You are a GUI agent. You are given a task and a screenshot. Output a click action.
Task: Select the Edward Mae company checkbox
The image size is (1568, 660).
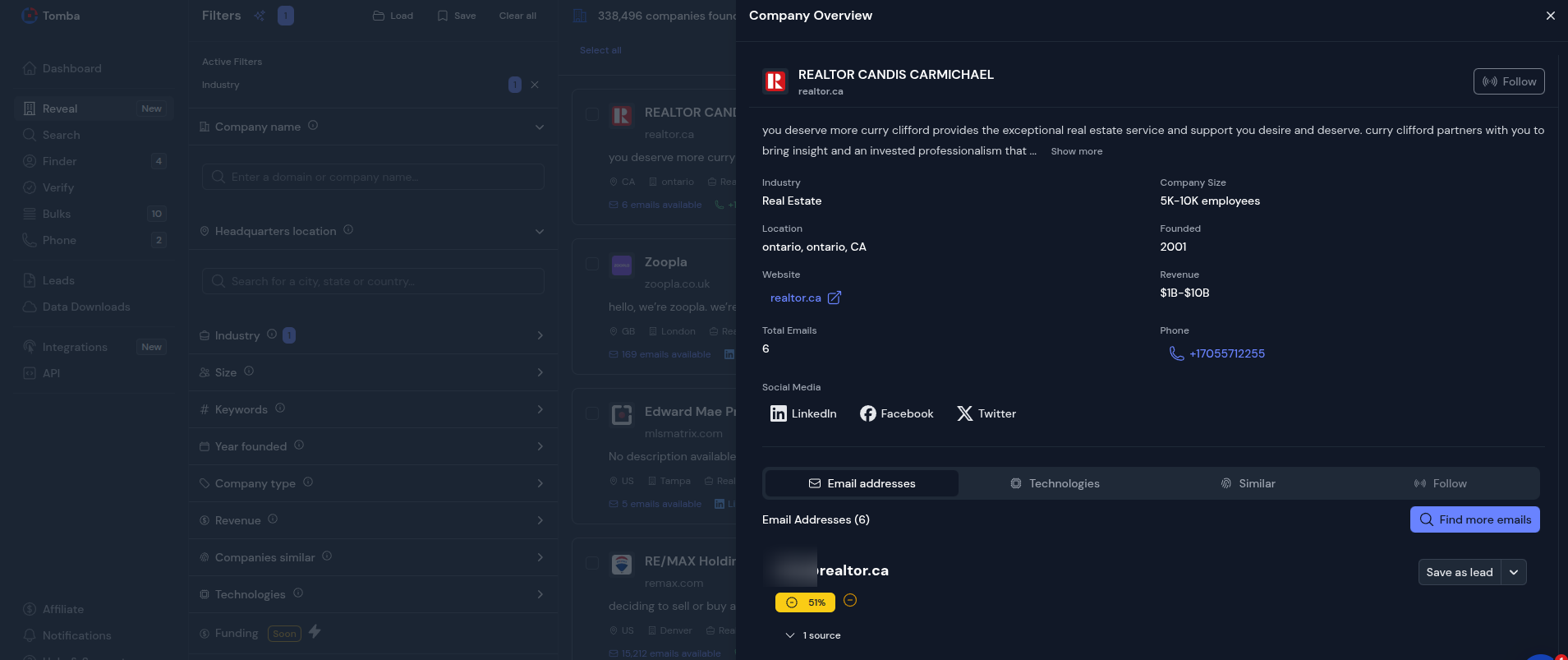[x=592, y=413]
